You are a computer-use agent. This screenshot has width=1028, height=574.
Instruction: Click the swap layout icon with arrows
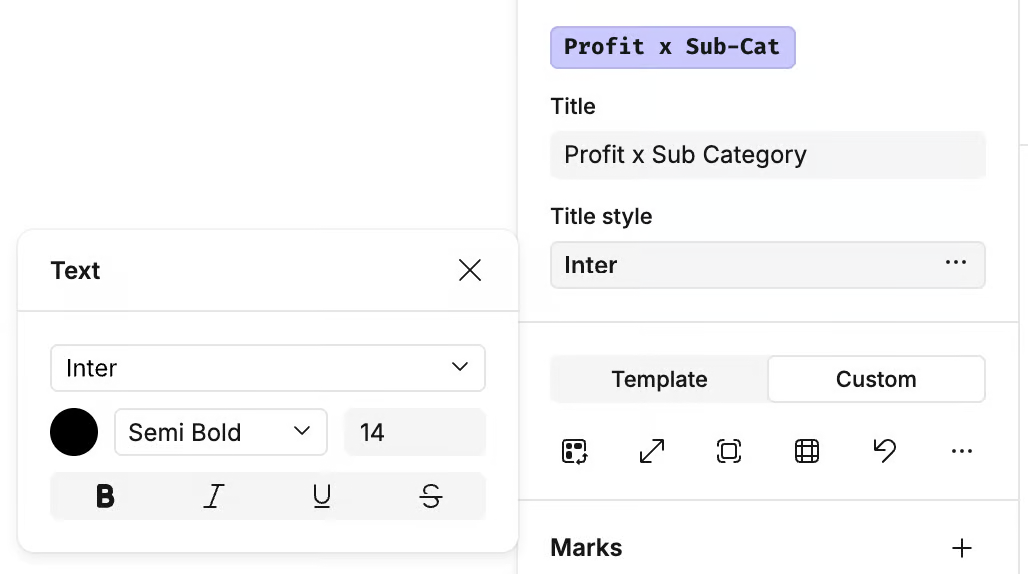click(574, 452)
